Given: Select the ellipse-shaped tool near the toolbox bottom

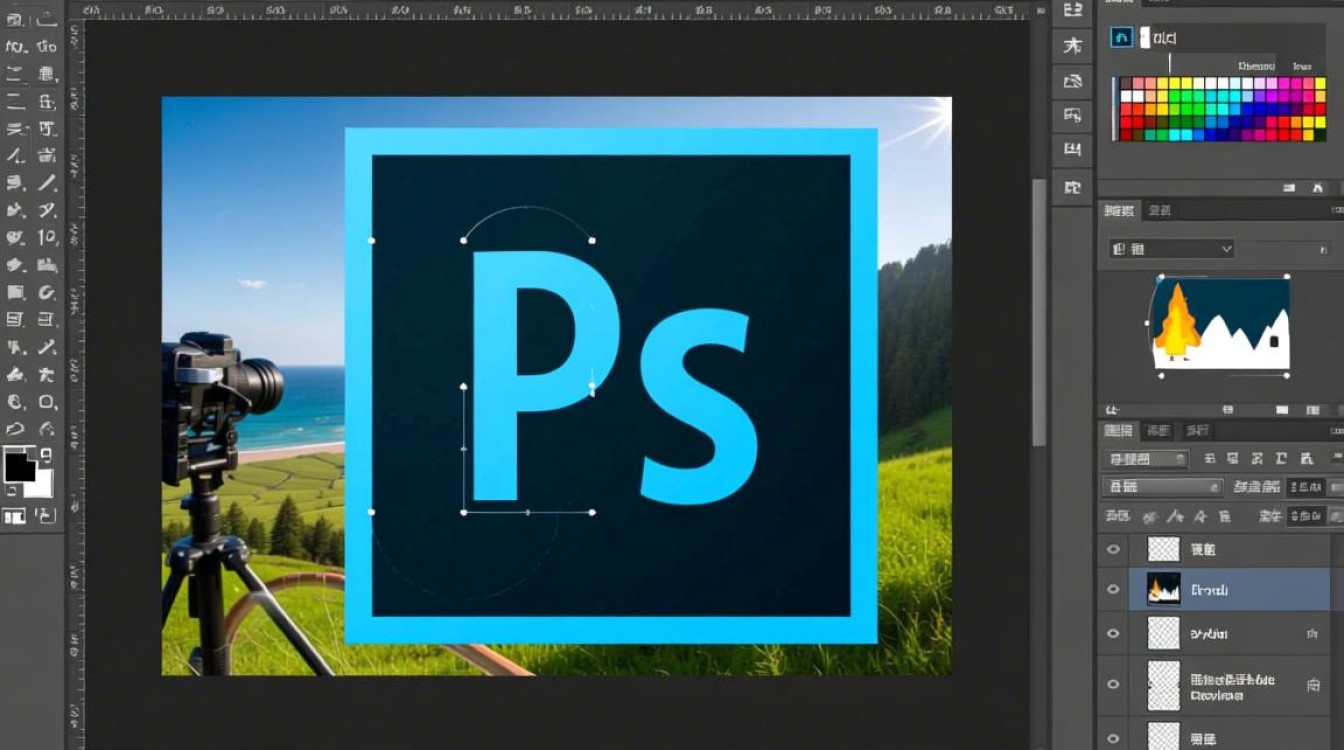Looking at the screenshot, I should point(47,402).
